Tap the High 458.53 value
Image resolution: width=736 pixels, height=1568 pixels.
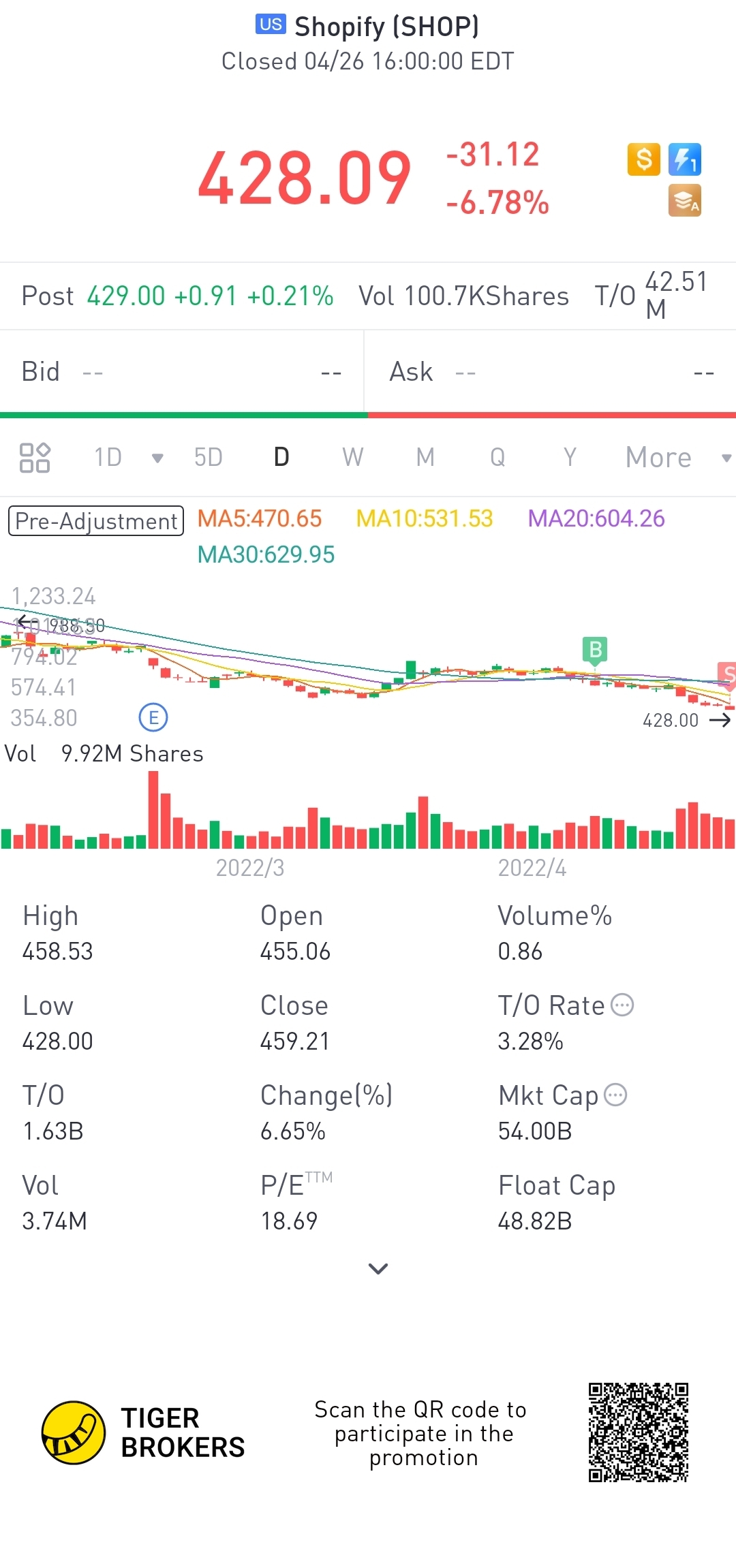tap(57, 951)
